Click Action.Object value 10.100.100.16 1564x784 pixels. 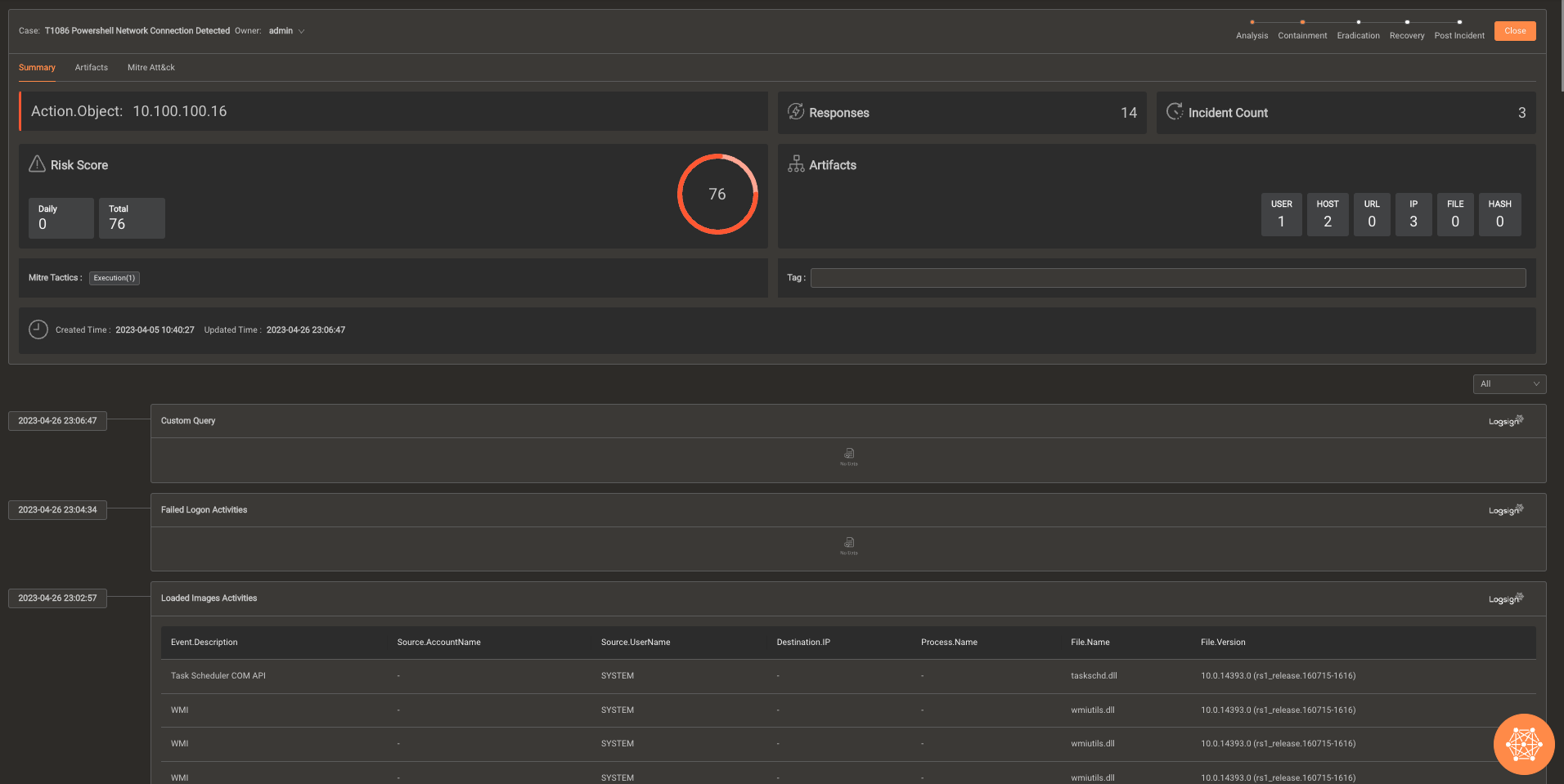180,111
